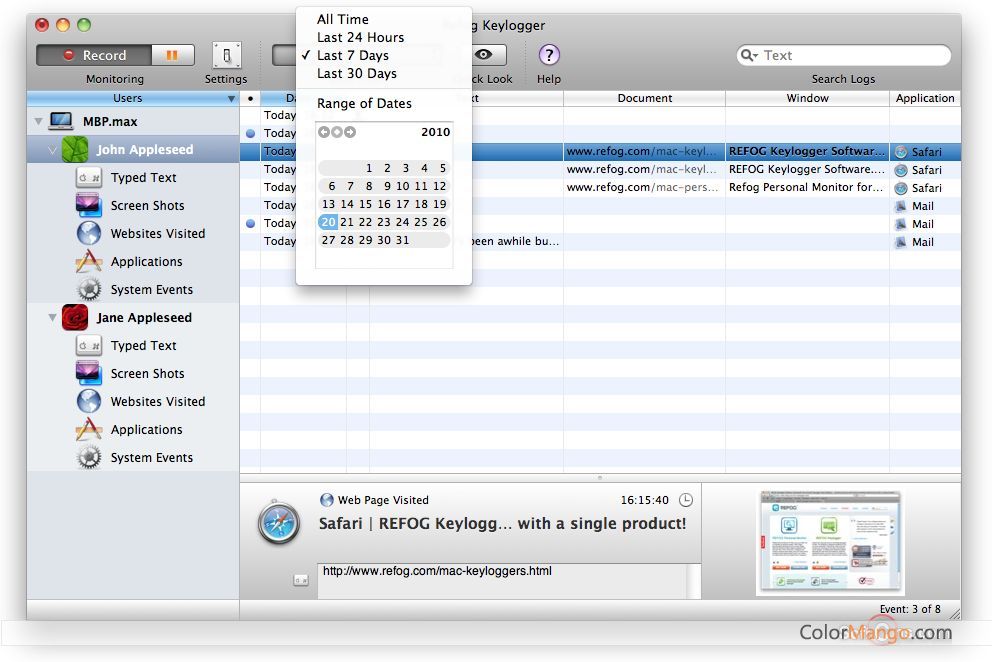The width and height of the screenshot is (992, 662).
Task: Click clock icon beside 16:15:40
Action: pos(686,500)
